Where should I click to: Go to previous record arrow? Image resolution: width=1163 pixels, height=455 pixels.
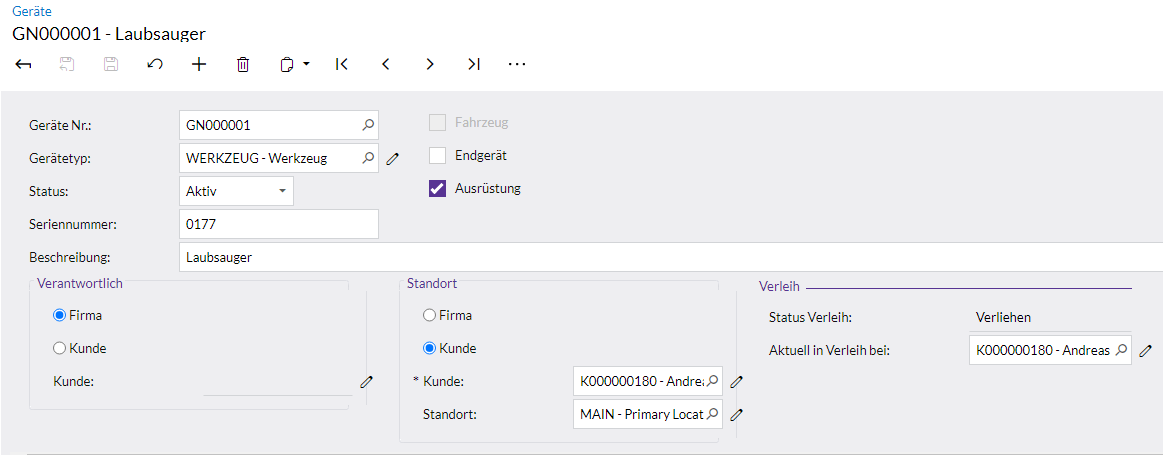click(x=386, y=64)
